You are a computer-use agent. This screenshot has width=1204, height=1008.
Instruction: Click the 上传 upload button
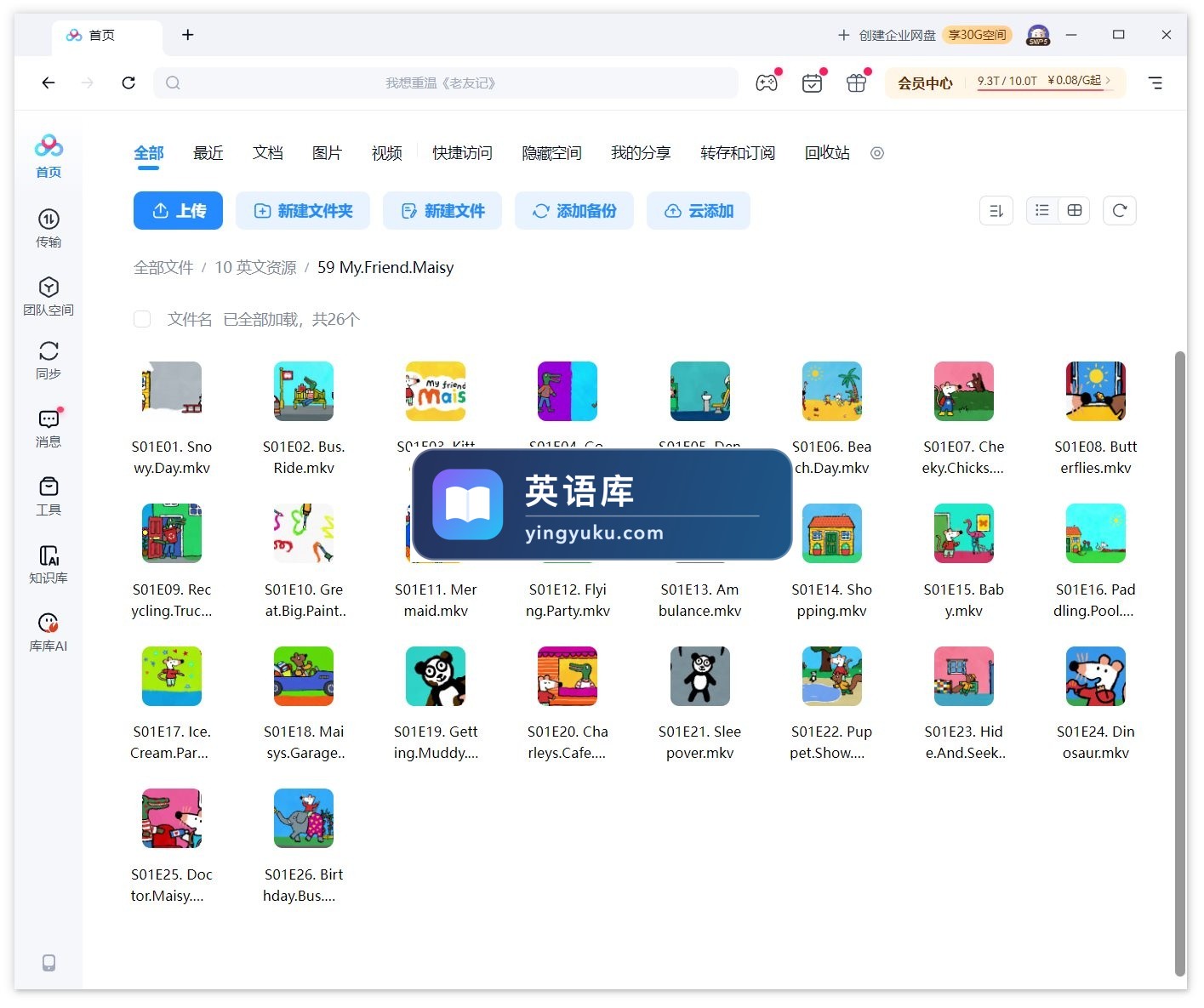pyautogui.click(x=178, y=211)
